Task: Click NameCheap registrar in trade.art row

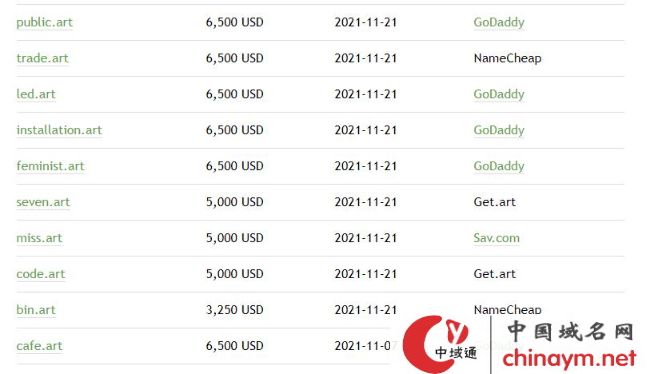Action: pos(507,58)
